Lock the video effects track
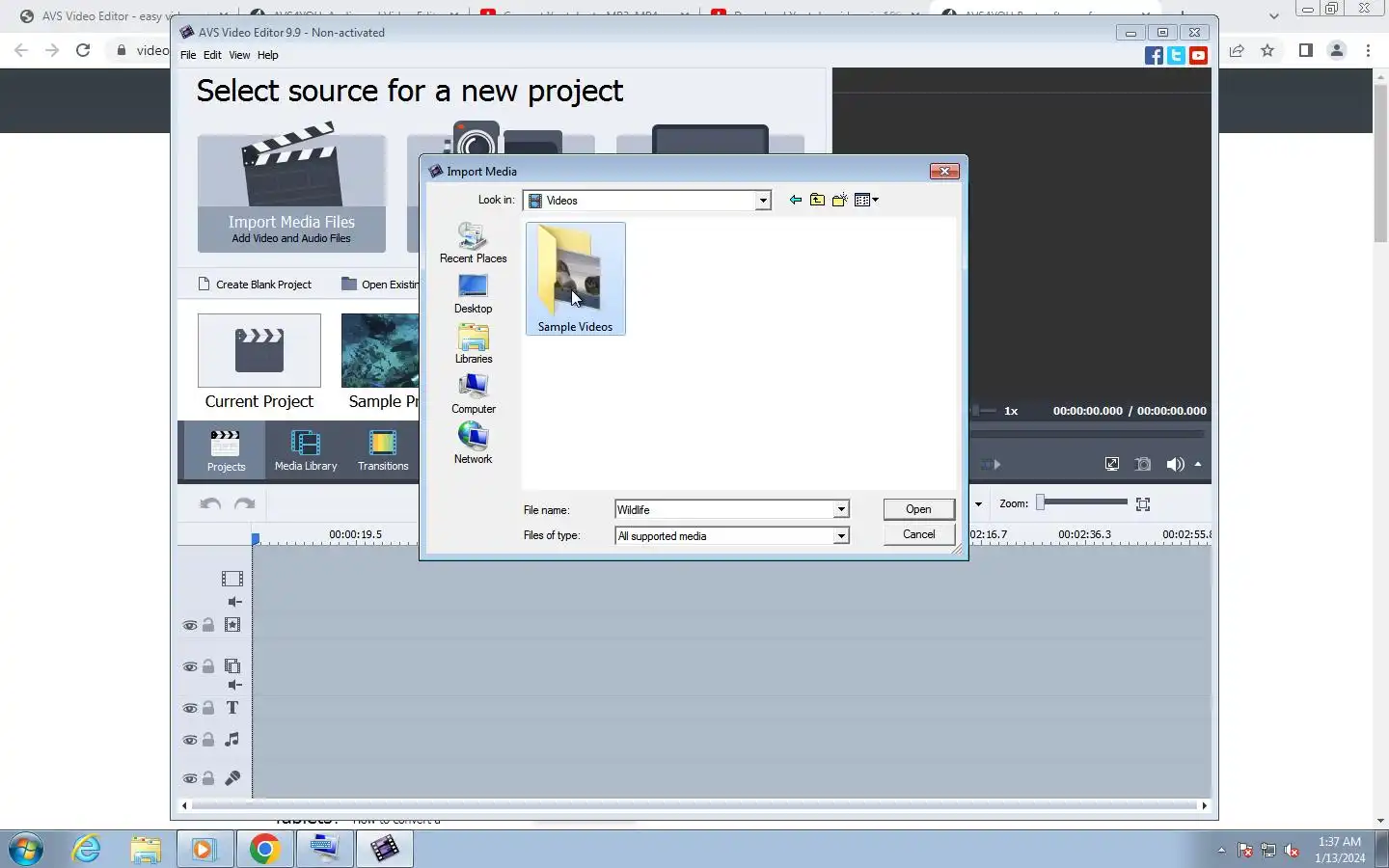Screen dimensions: 1389x868 208,625
